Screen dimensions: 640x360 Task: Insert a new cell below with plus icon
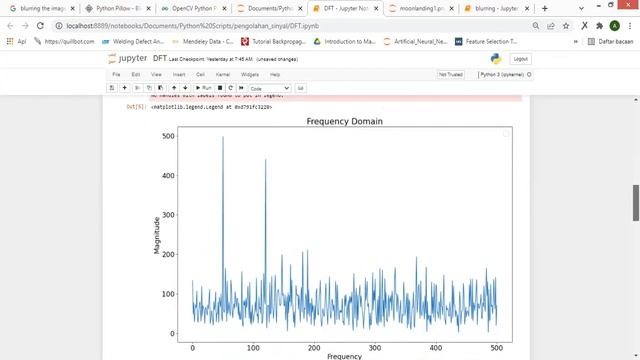tap(124, 88)
